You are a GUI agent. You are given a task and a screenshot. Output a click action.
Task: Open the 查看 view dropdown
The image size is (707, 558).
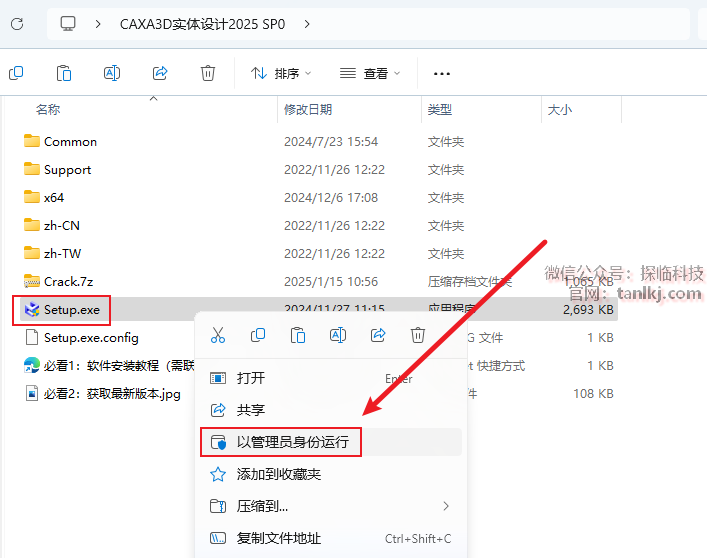click(x=370, y=73)
